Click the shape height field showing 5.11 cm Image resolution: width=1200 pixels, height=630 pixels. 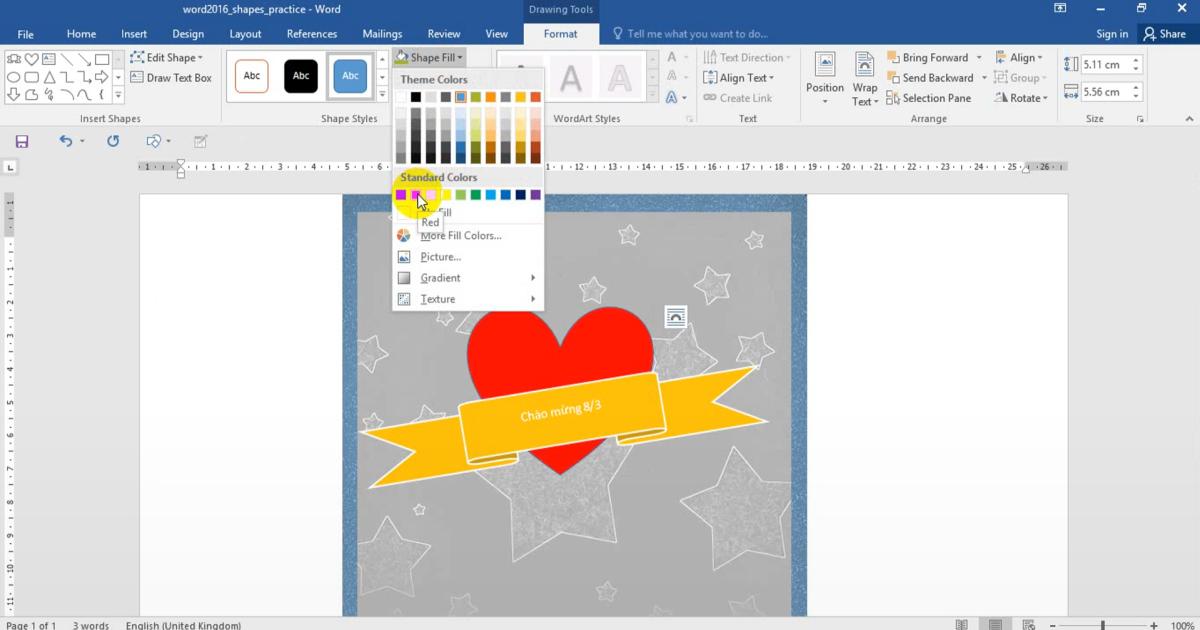(x=1104, y=65)
